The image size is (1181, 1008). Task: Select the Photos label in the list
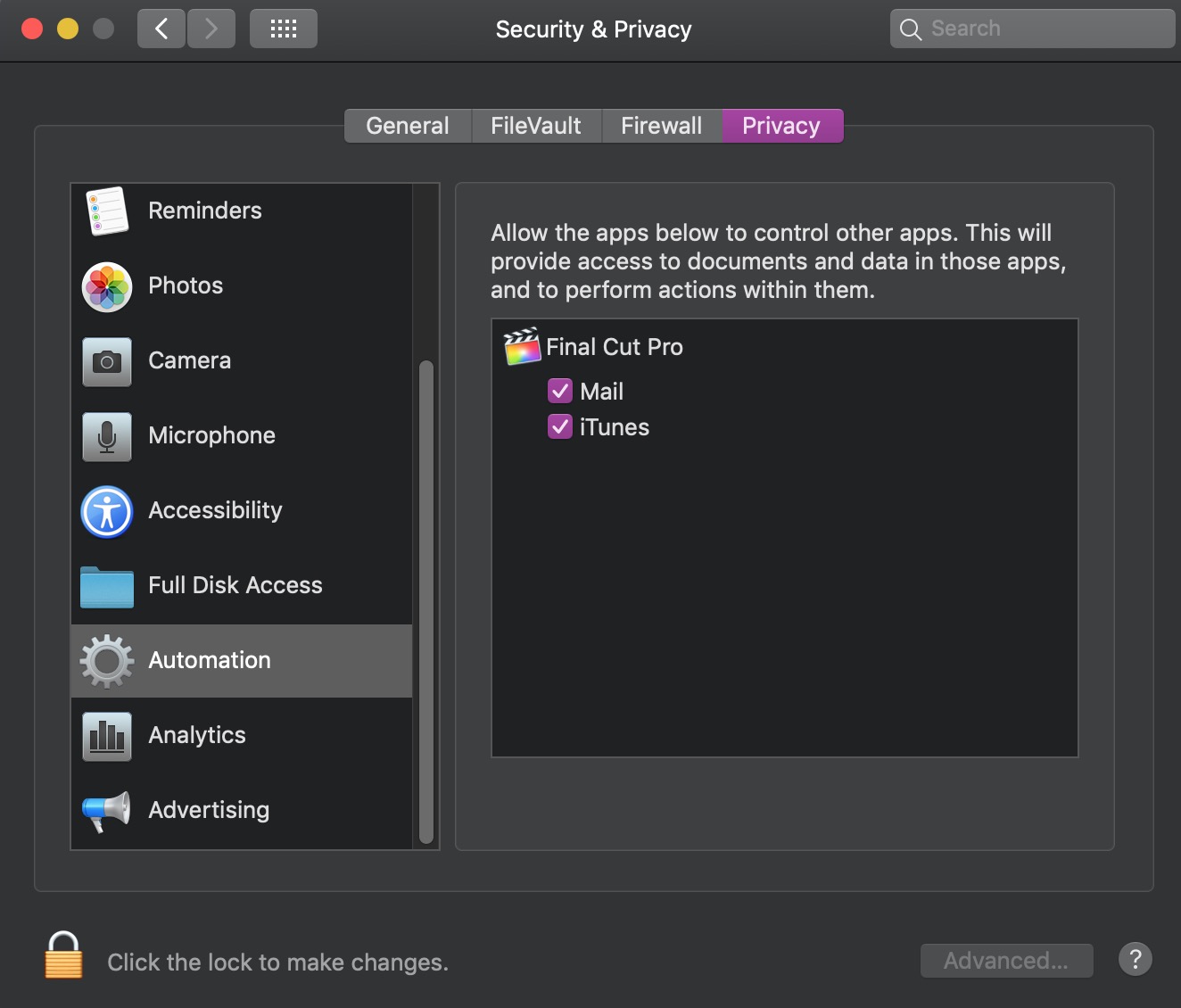[186, 285]
